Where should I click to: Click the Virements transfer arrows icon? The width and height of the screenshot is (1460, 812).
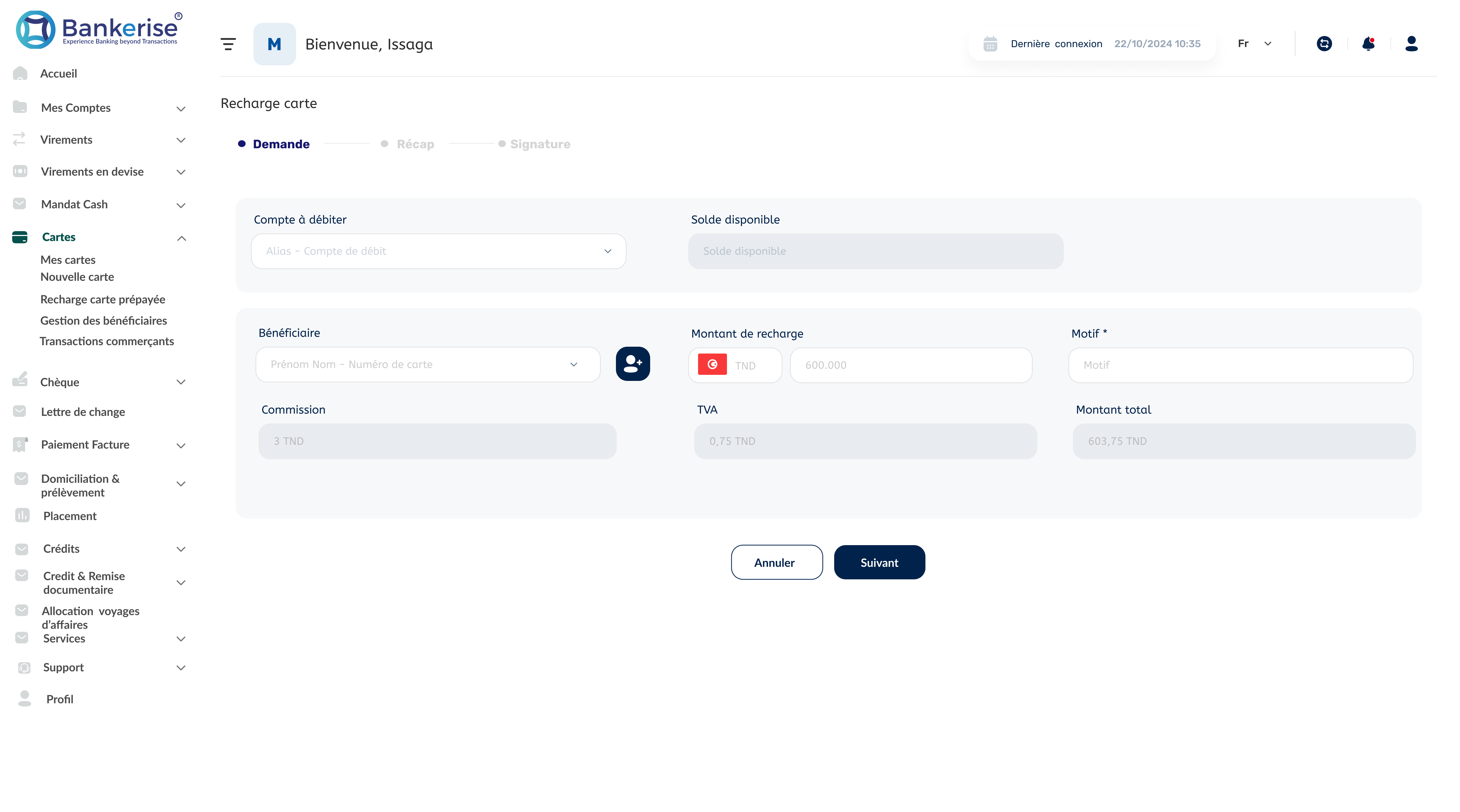pos(19,139)
